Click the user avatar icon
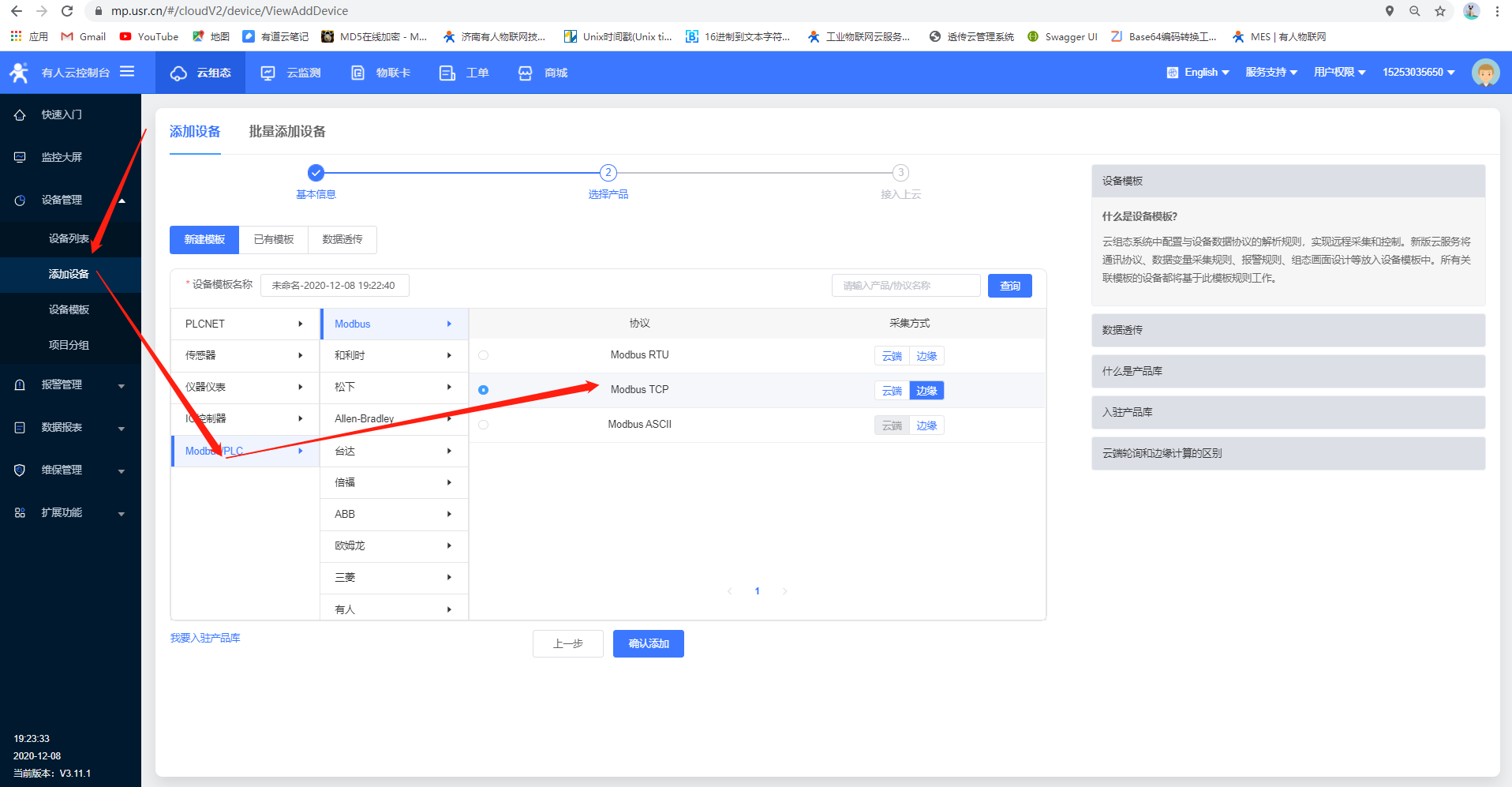Viewport: 1512px width, 787px height. (1485, 73)
